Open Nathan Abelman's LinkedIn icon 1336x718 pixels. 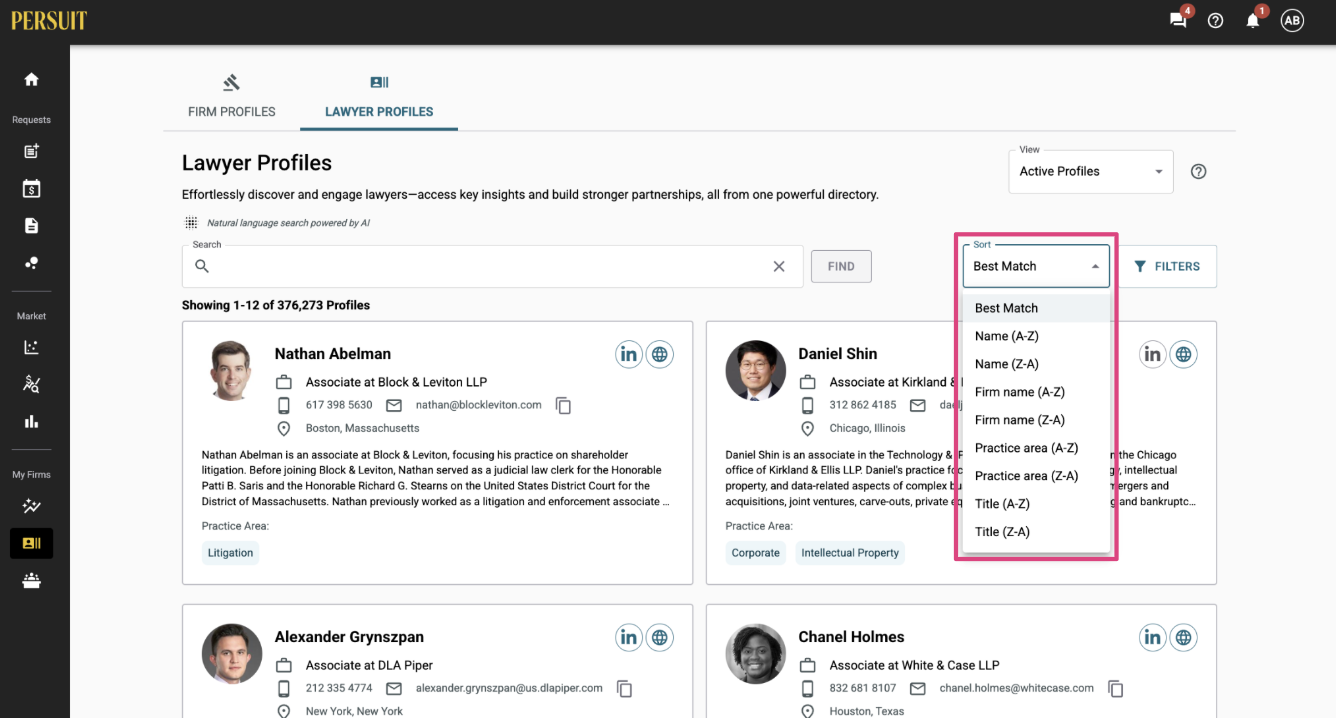(628, 354)
